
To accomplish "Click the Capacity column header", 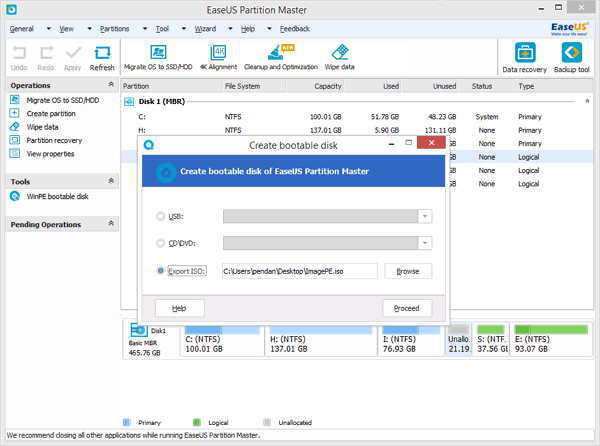I will 328,86.
